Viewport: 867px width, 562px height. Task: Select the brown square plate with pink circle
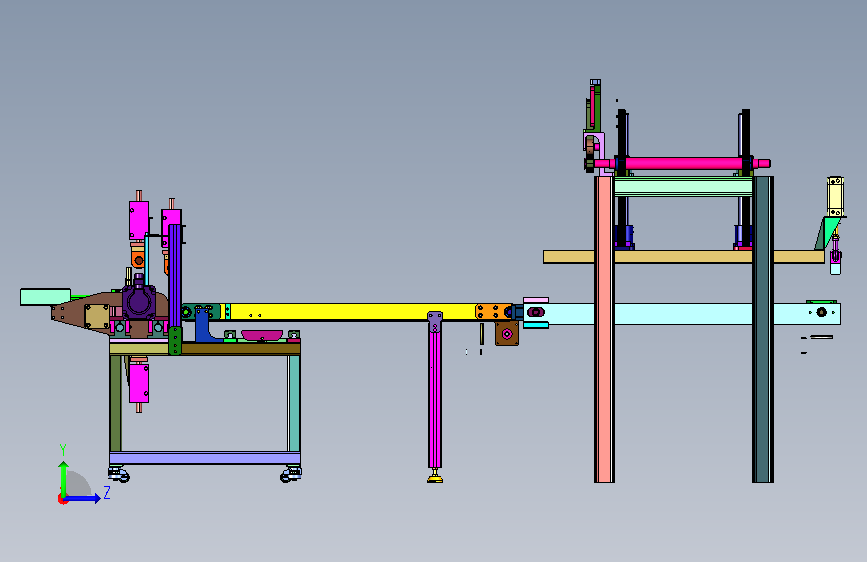coord(506,334)
